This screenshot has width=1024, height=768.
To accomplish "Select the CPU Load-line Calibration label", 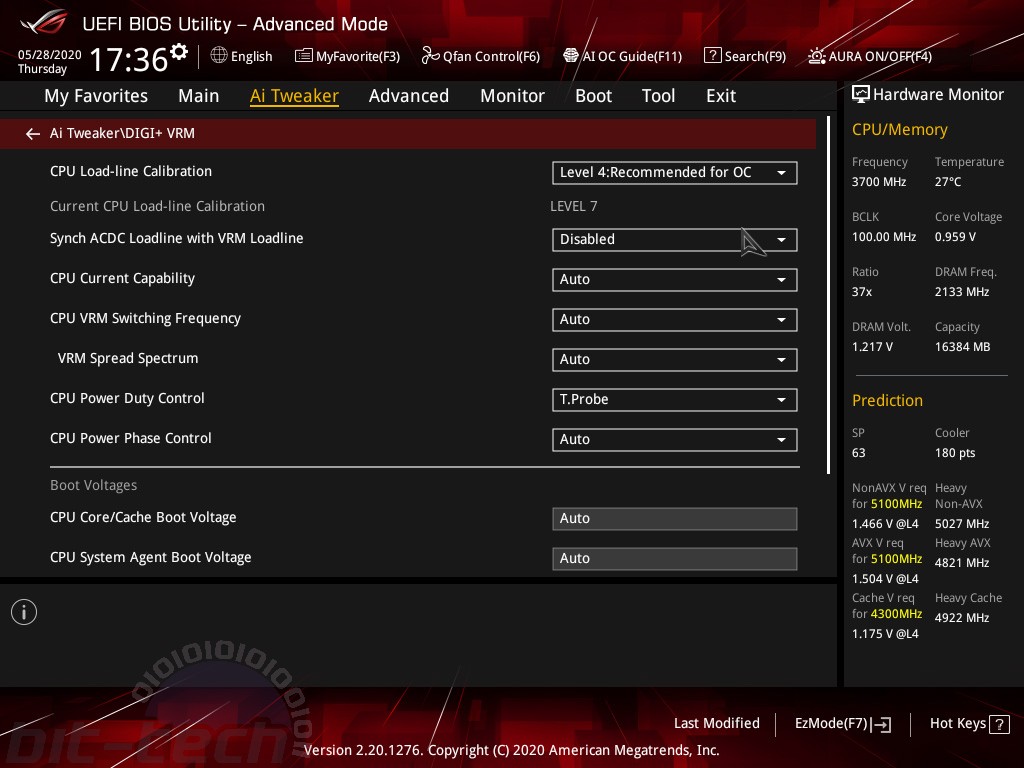I will pos(131,171).
